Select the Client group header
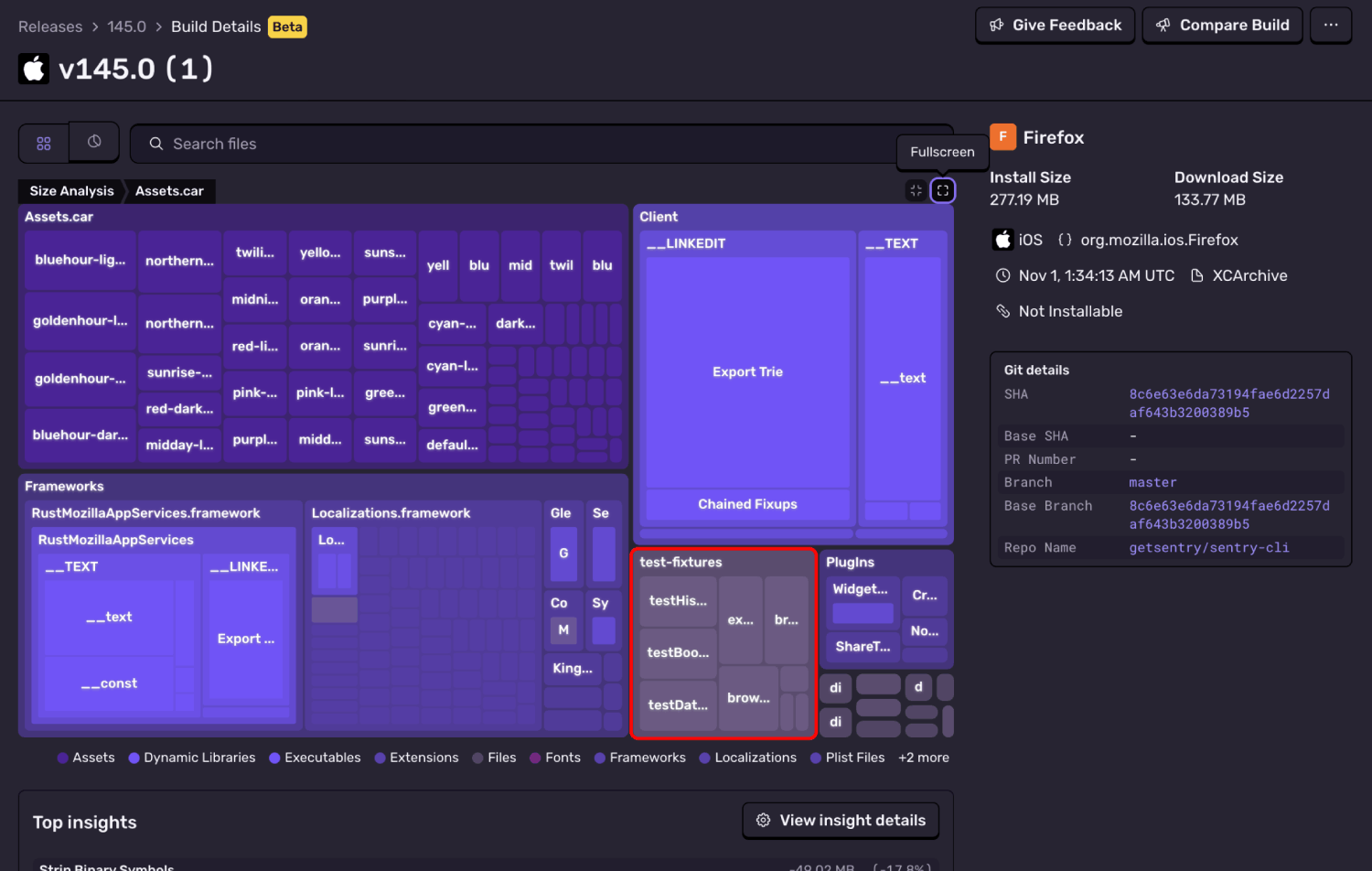 pyautogui.click(x=659, y=217)
